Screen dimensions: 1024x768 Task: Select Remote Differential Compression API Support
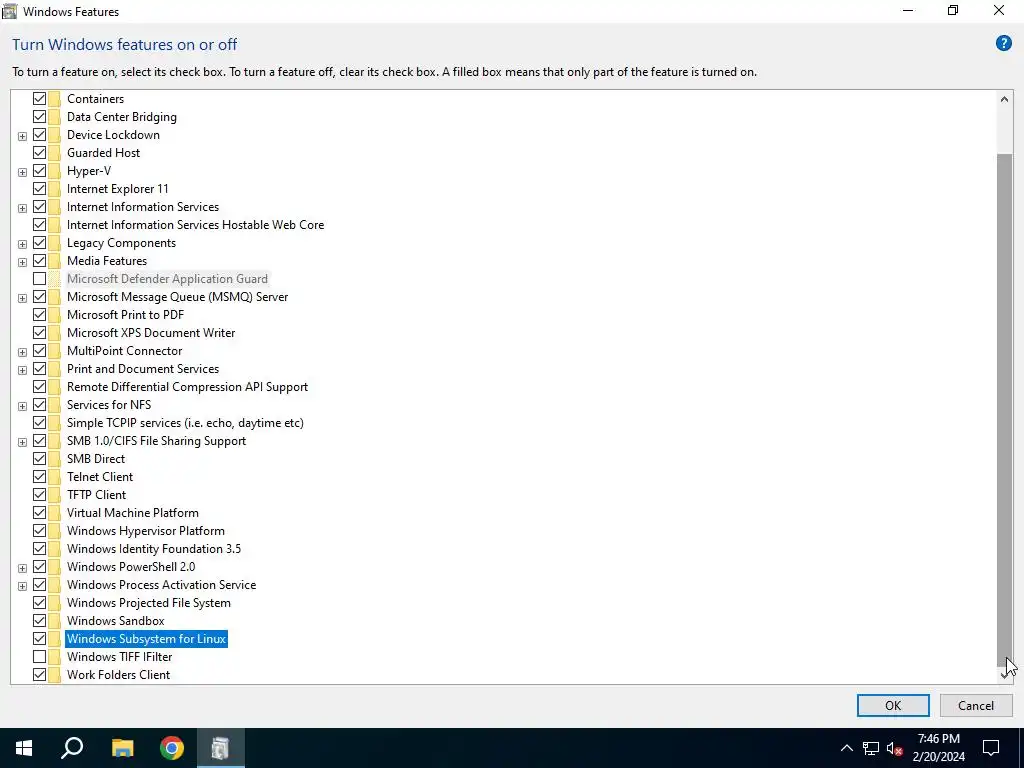click(187, 387)
